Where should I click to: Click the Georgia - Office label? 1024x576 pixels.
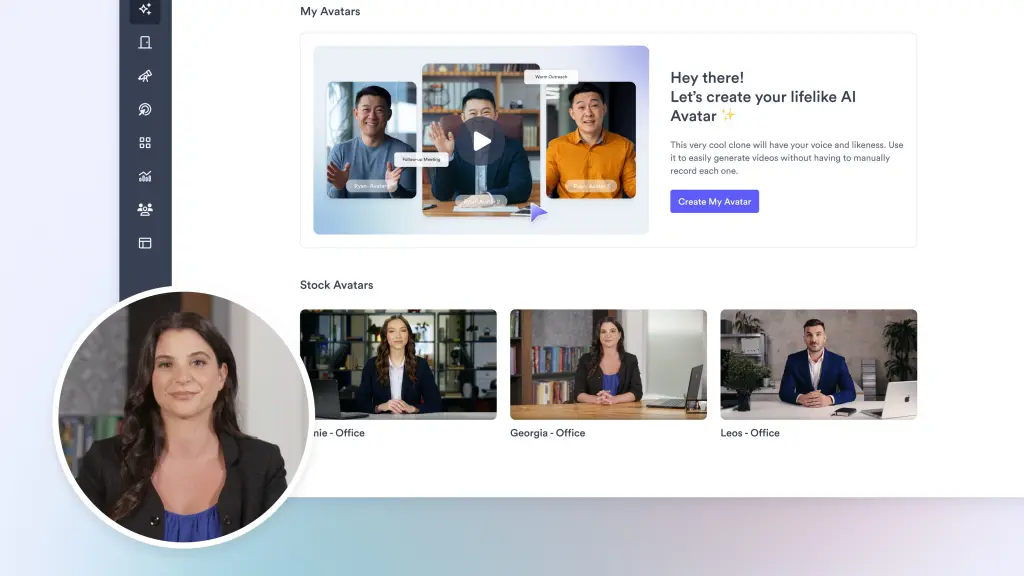[x=547, y=433]
